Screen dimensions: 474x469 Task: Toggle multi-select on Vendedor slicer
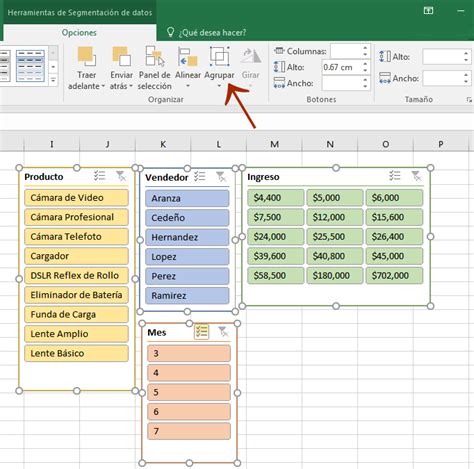200,176
